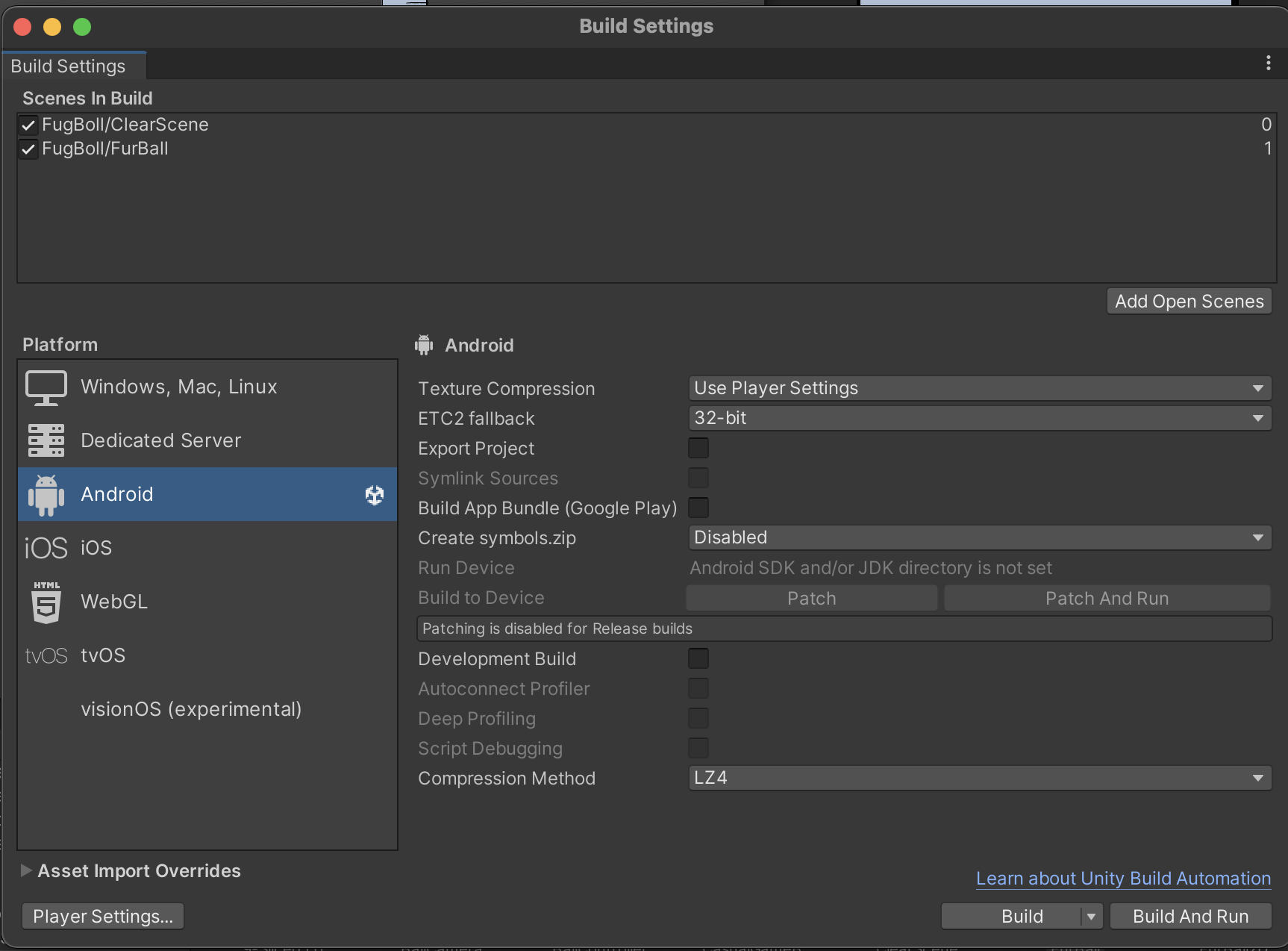Open the Texture Compression dropdown

coord(980,388)
